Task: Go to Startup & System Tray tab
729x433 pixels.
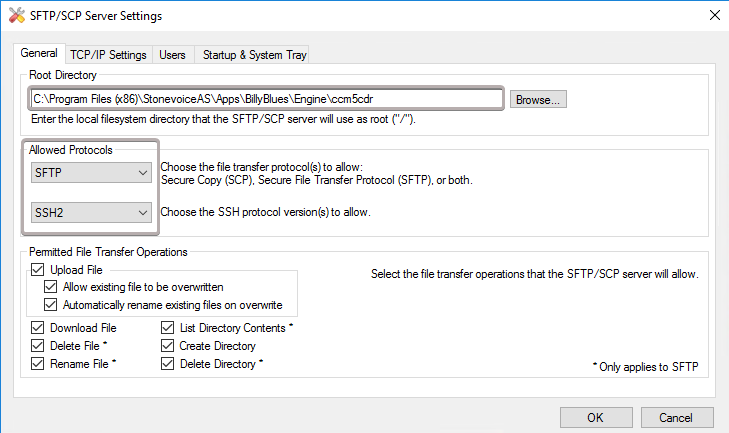Action: click(254, 54)
